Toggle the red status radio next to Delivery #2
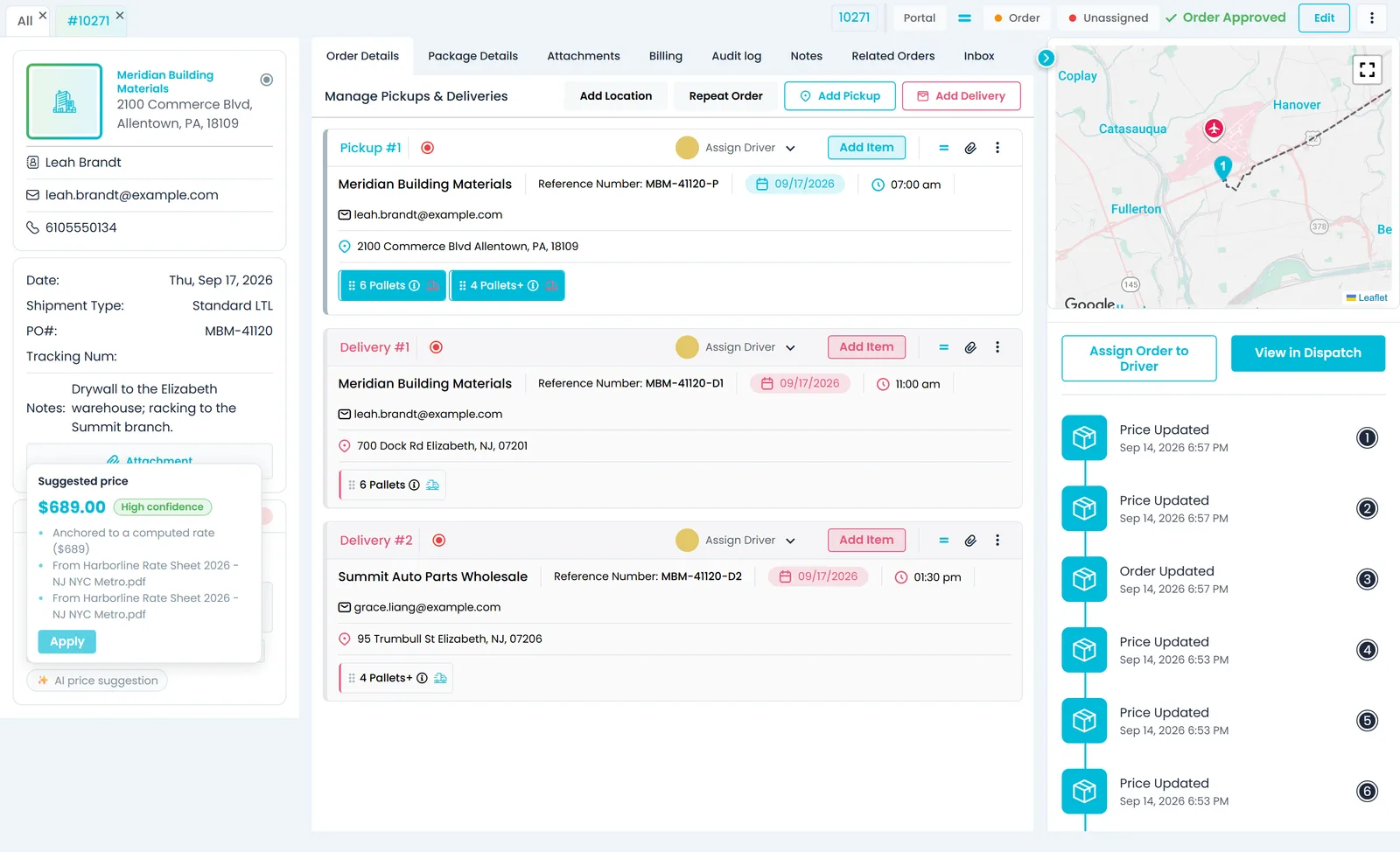The height and width of the screenshot is (852, 1400). click(x=439, y=541)
